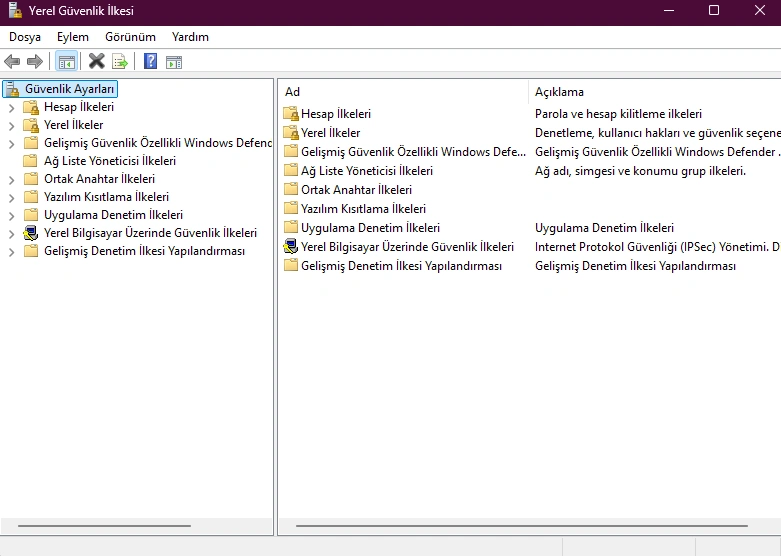Image resolution: width=781 pixels, height=556 pixels.
Task: Click the Forward arrow toolbar icon
Action: [35, 62]
